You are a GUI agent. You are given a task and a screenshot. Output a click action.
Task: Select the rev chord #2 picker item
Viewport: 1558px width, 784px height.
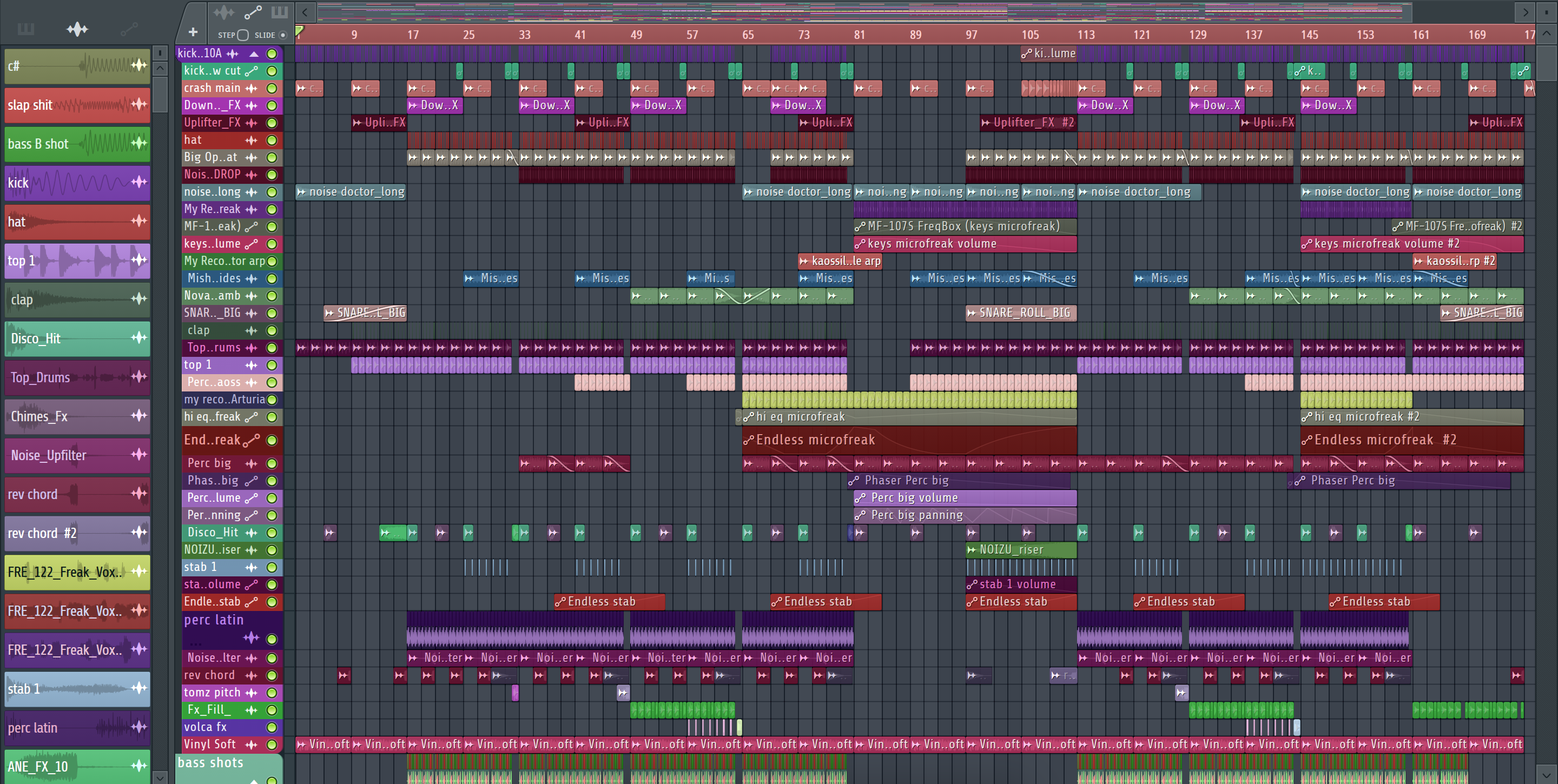77,533
